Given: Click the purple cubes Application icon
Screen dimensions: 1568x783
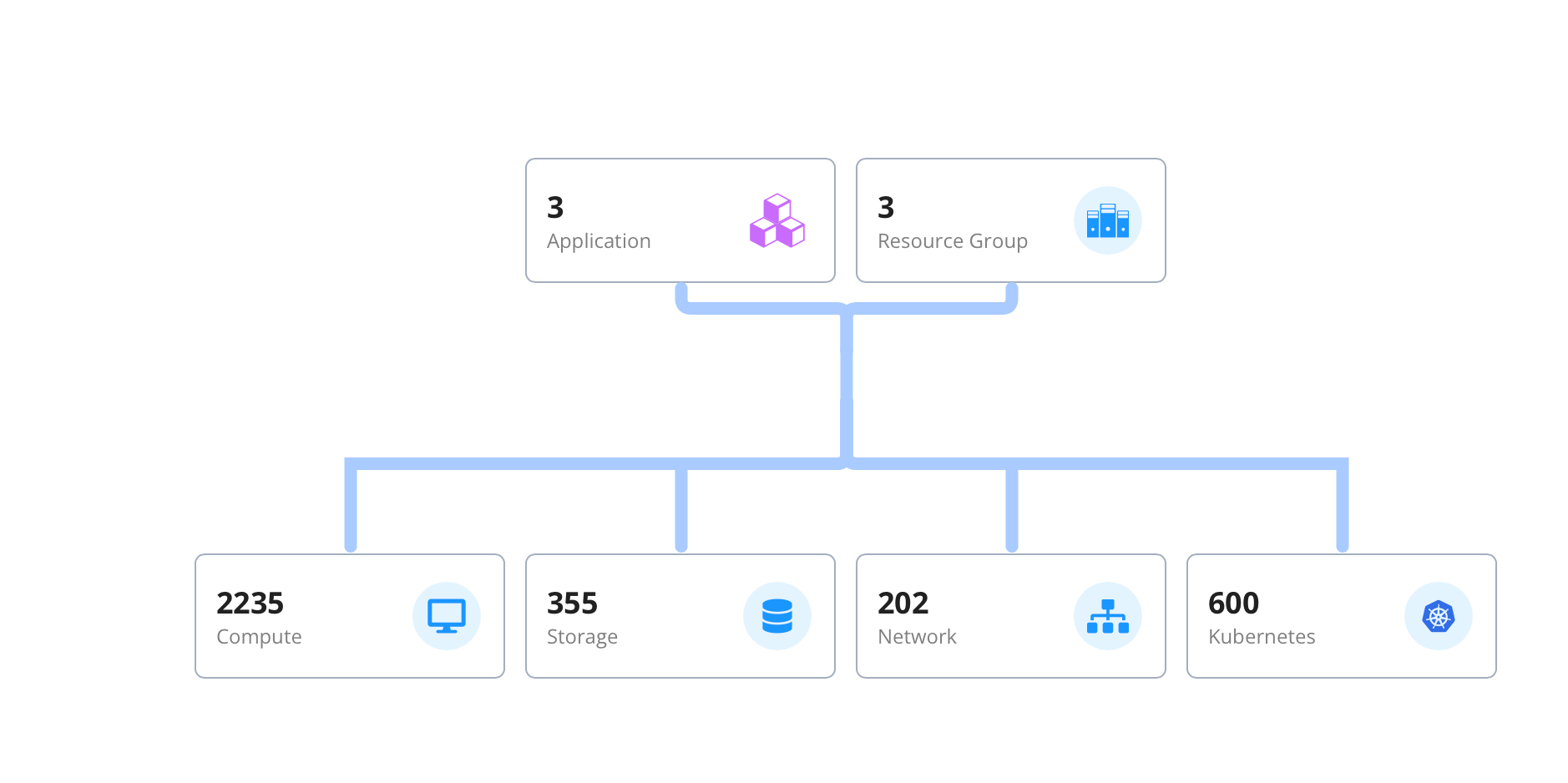Looking at the screenshot, I should tap(776, 221).
